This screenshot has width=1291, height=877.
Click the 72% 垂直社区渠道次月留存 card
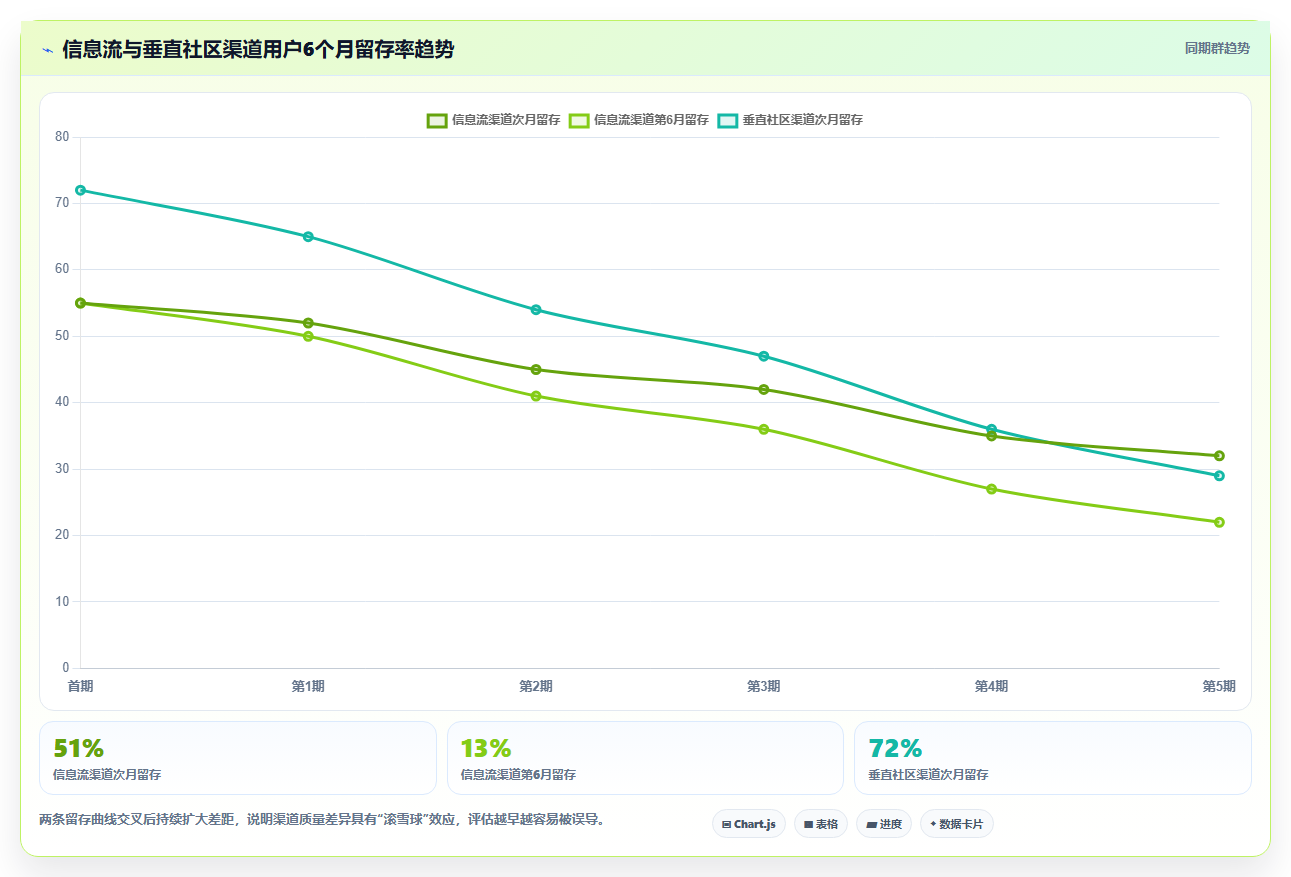[1053, 758]
